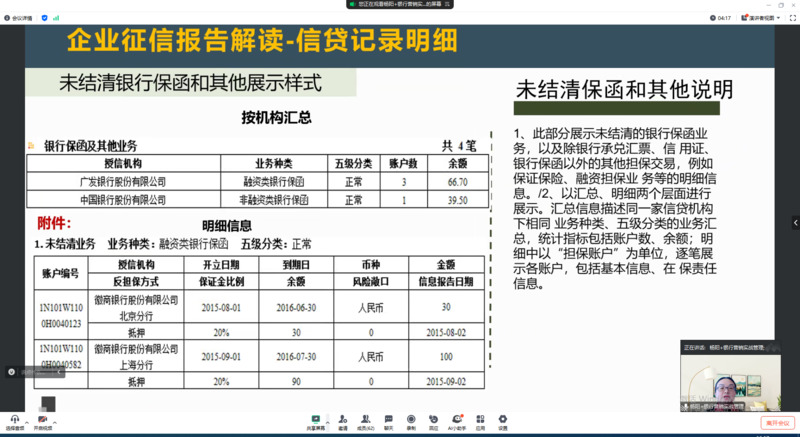800x437 pixels.
Task: Click the 录制 record icon
Action: pyautogui.click(x=411, y=419)
